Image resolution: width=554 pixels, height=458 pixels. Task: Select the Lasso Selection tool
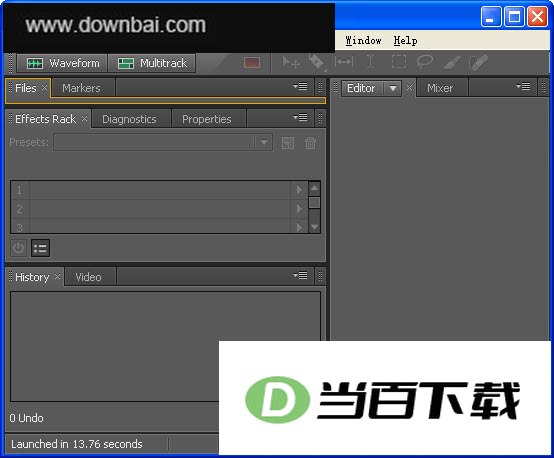pos(424,62)
